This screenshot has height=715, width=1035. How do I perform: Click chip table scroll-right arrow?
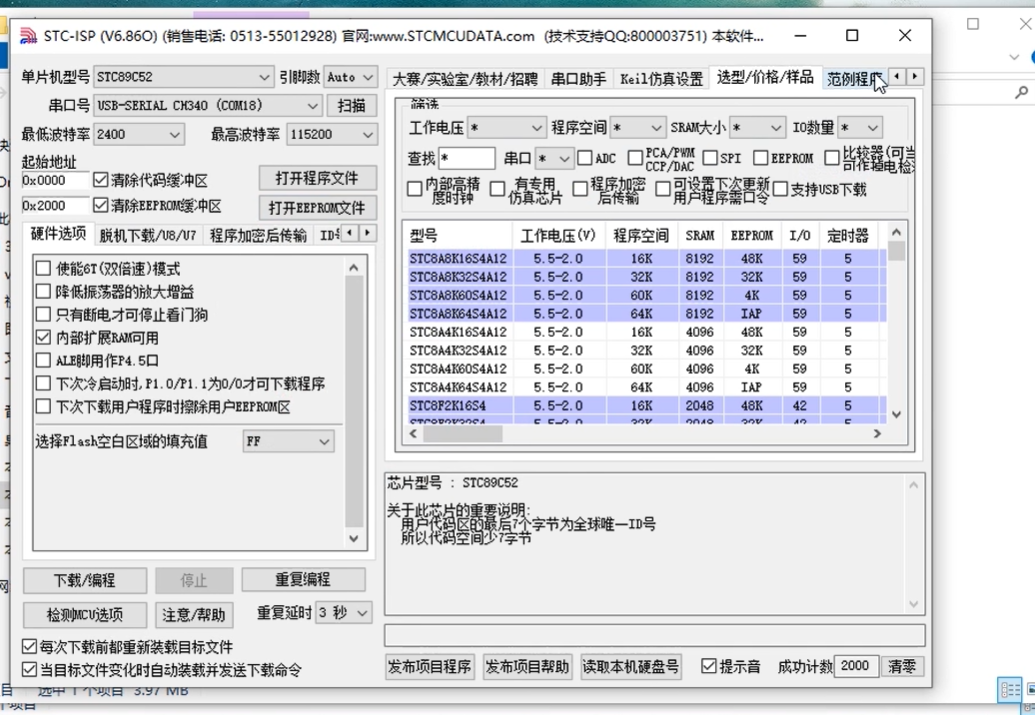pos(877,434)
